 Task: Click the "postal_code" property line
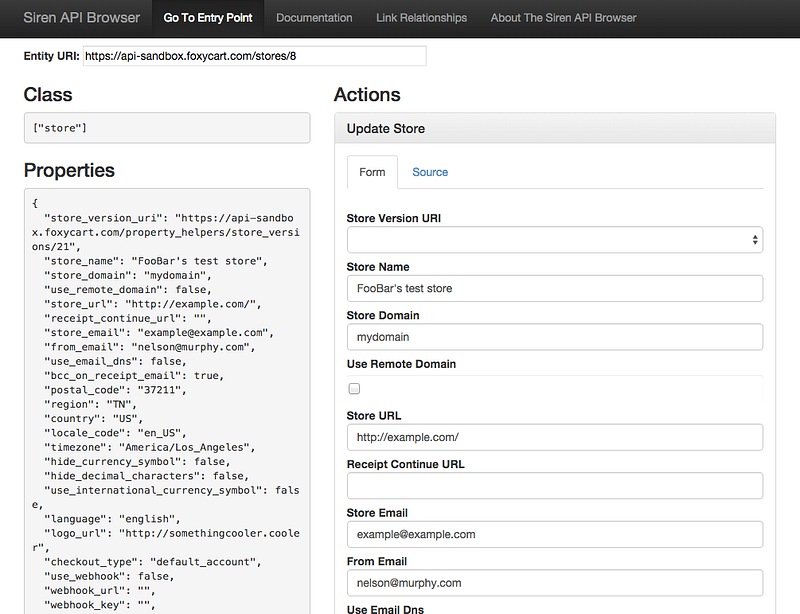click(x=115, y=390)
